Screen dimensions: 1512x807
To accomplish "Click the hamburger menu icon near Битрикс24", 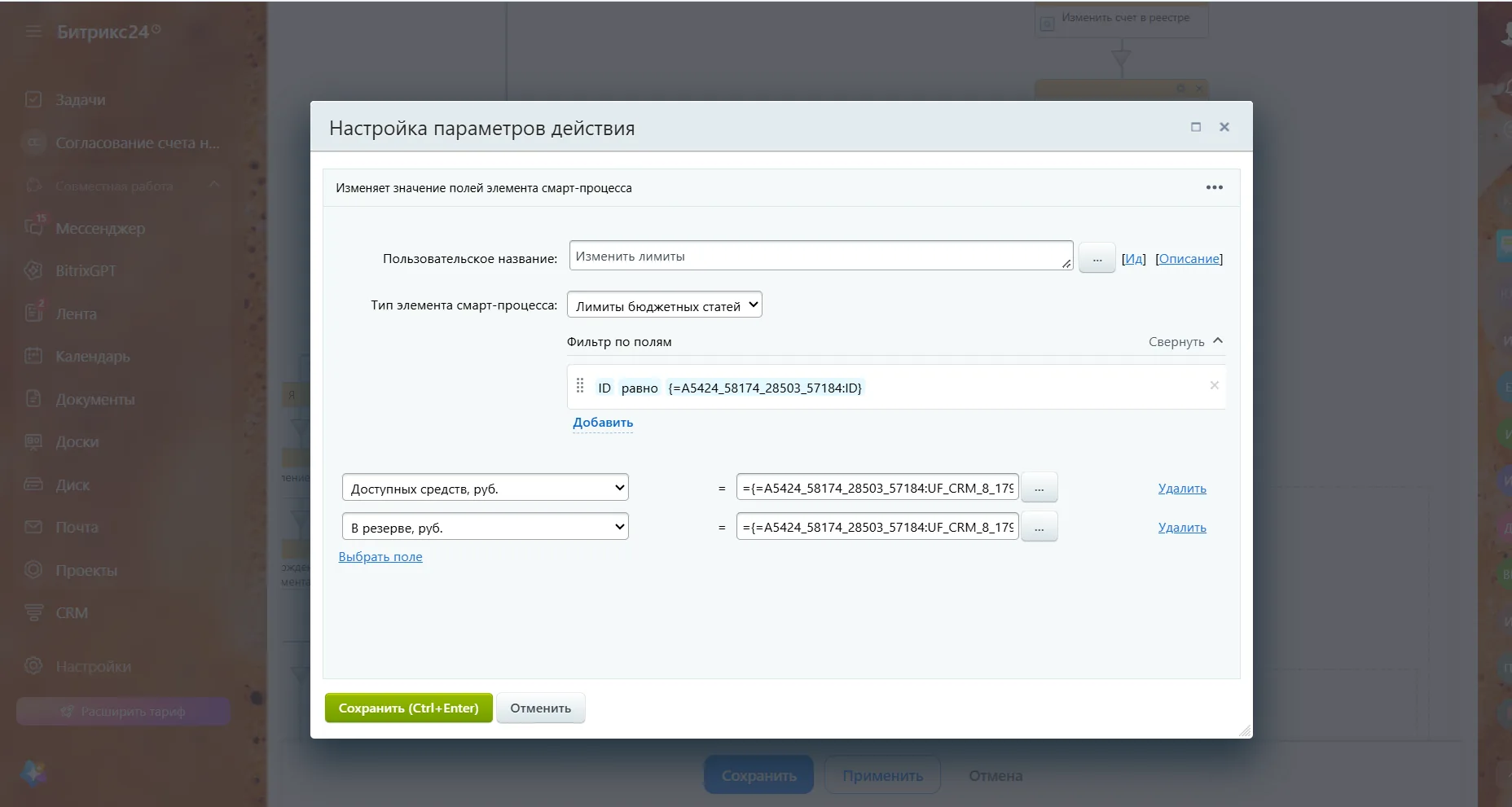I will click(33, 32).
